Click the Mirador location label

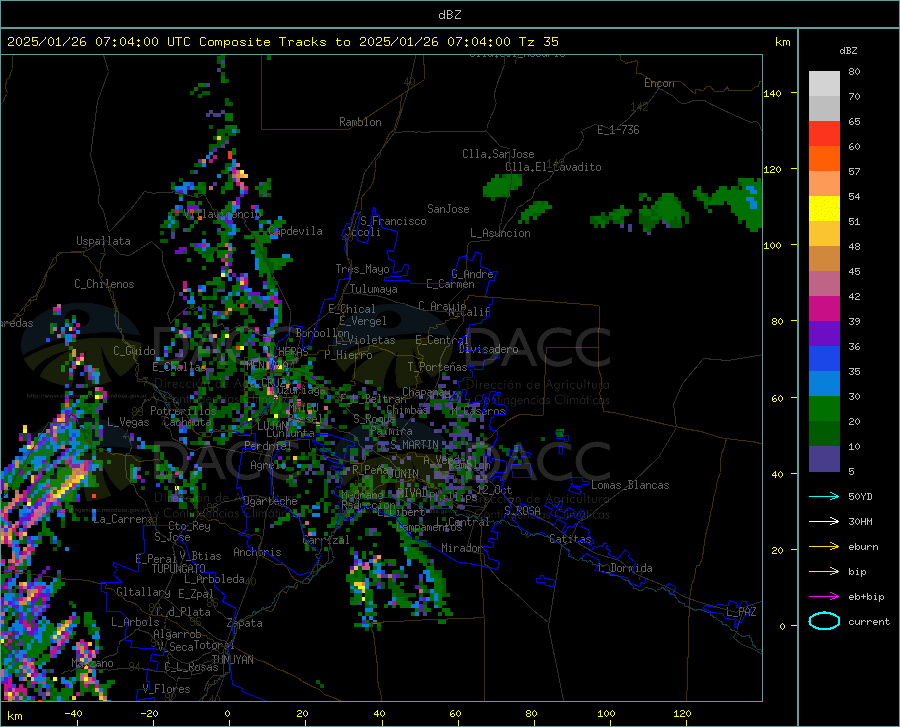(462, 548)
